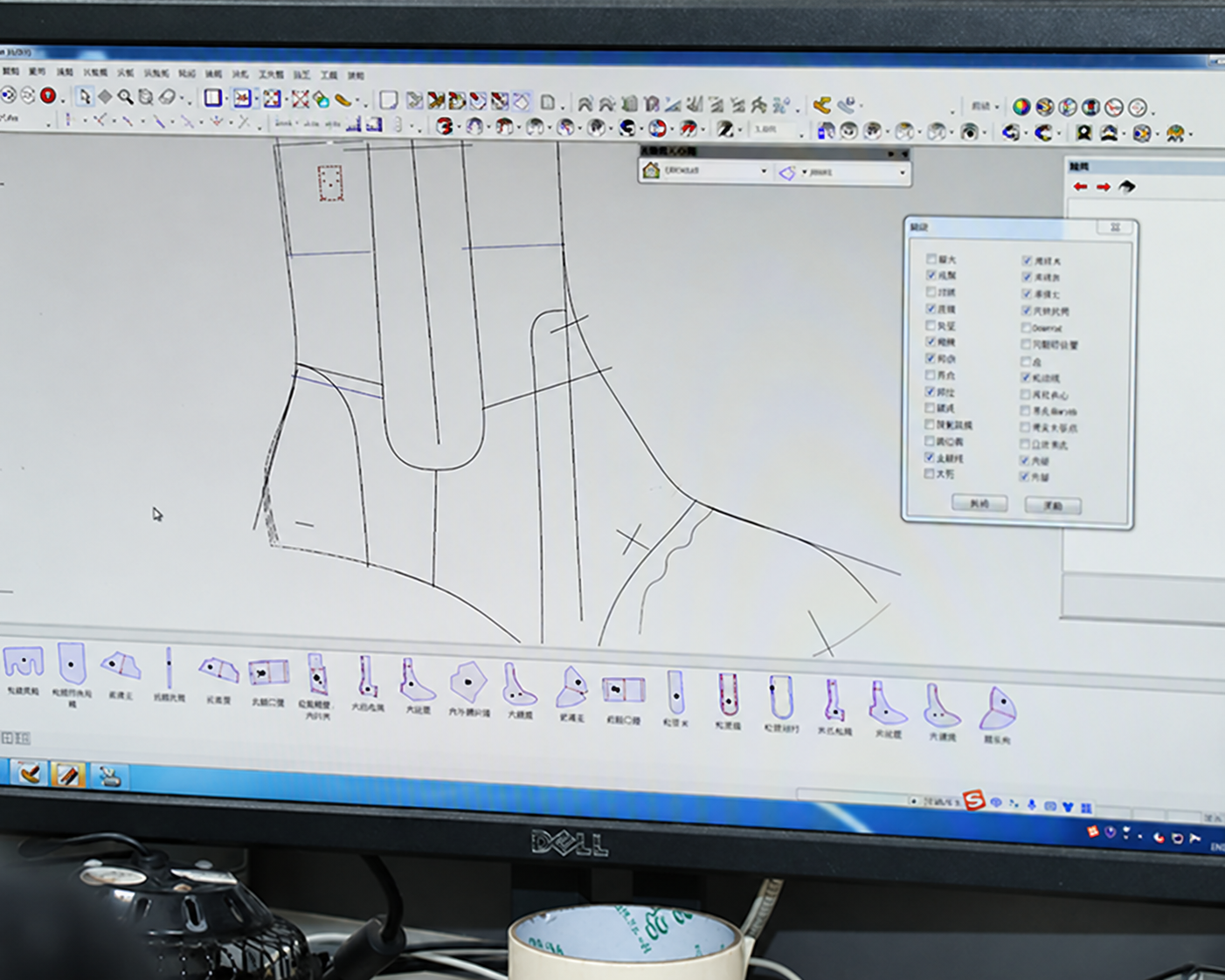Open the combo box beside the house icon
The image size is (1225, 980).
tap(716, 171)
